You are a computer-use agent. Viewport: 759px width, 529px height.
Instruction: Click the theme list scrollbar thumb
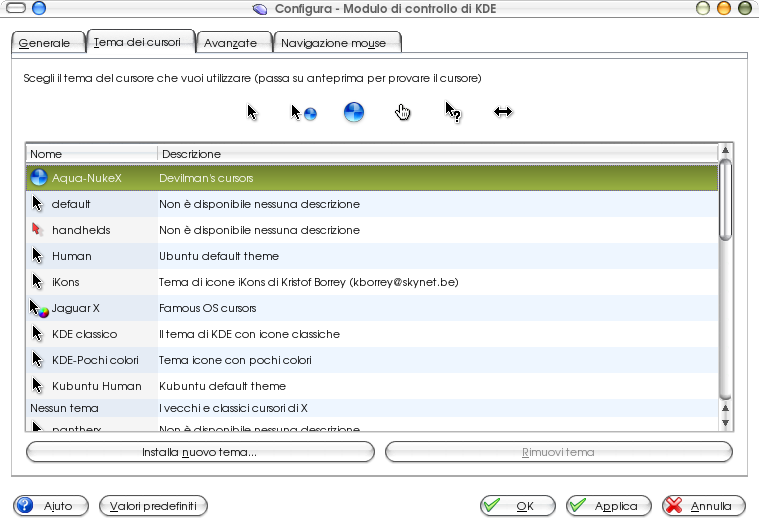[x=725, y=199]
